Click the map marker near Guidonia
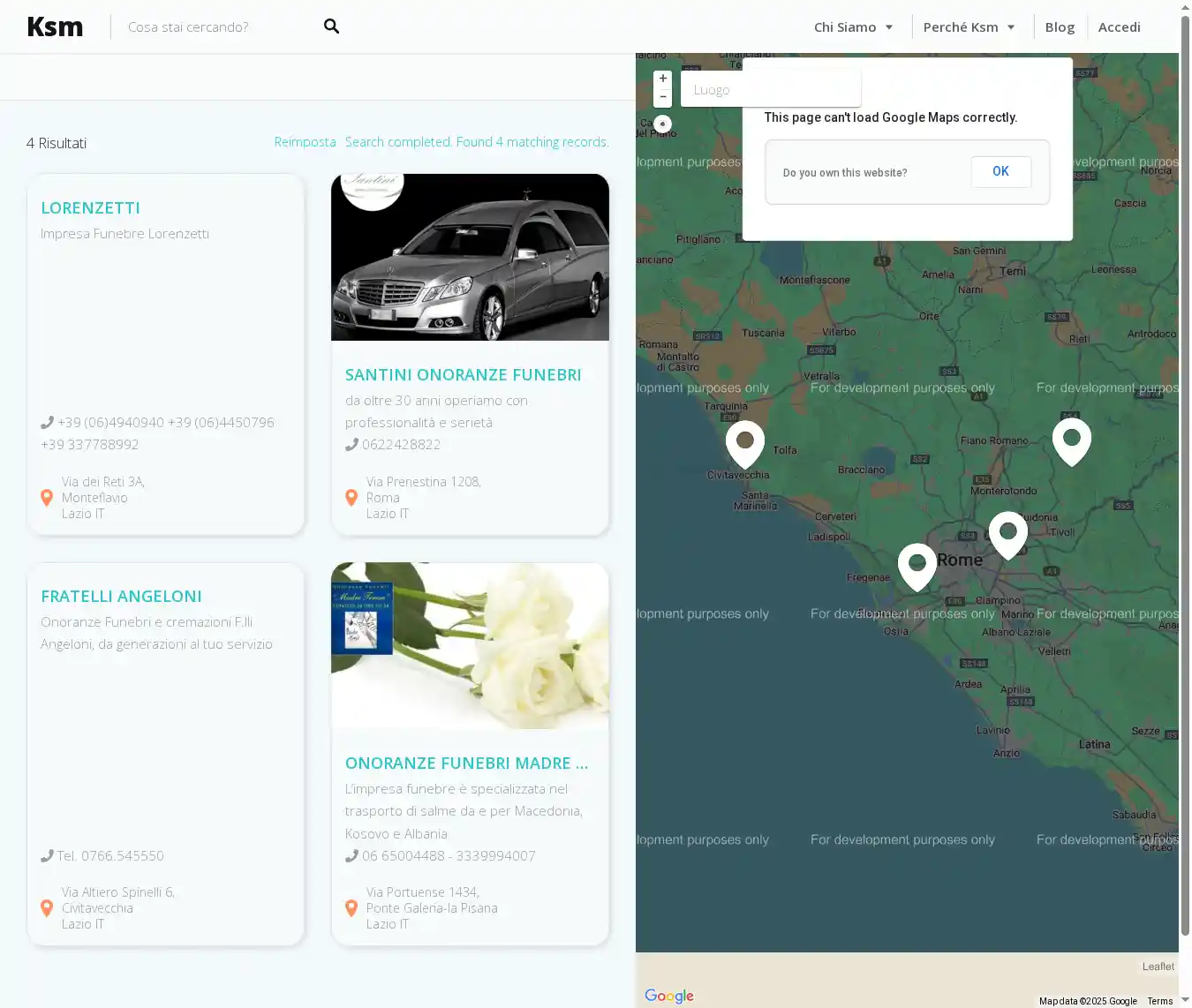1192x1008 pixels. click(x=1007, y=532)
